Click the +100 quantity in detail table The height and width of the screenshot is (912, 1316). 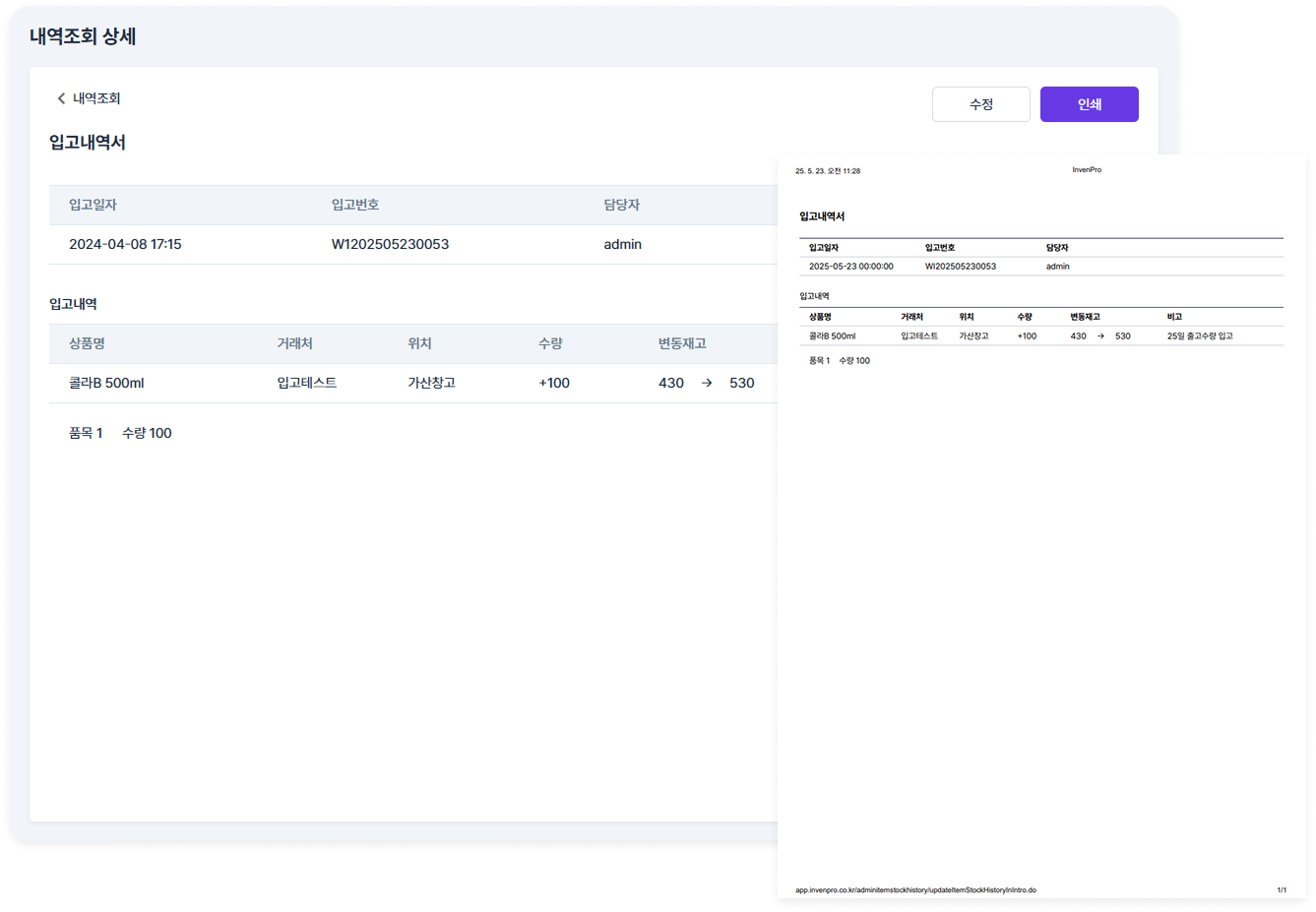coord(554,383)
